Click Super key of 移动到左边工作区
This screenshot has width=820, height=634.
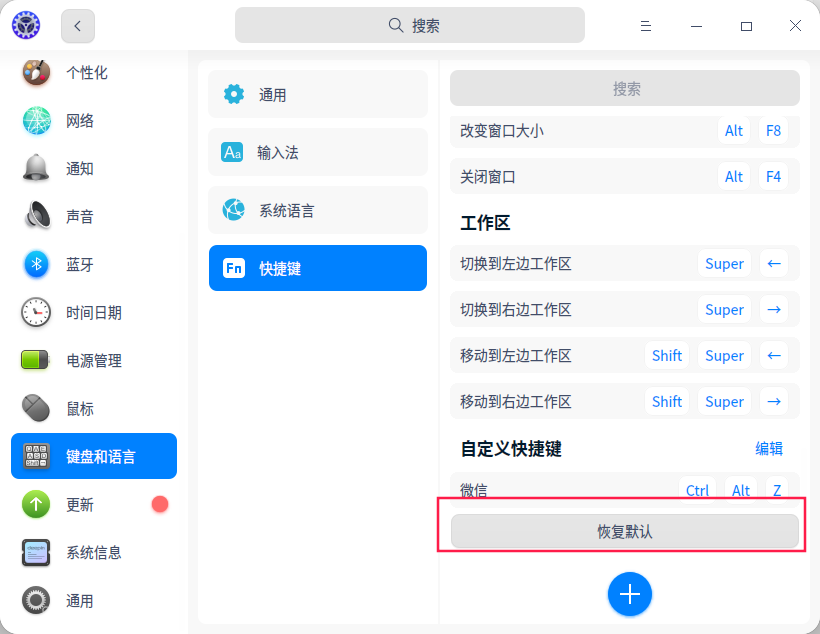(724, 356)
